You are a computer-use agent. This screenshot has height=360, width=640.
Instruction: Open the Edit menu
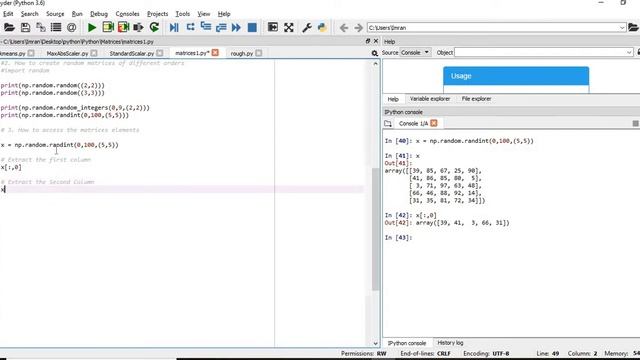(8, 14)
